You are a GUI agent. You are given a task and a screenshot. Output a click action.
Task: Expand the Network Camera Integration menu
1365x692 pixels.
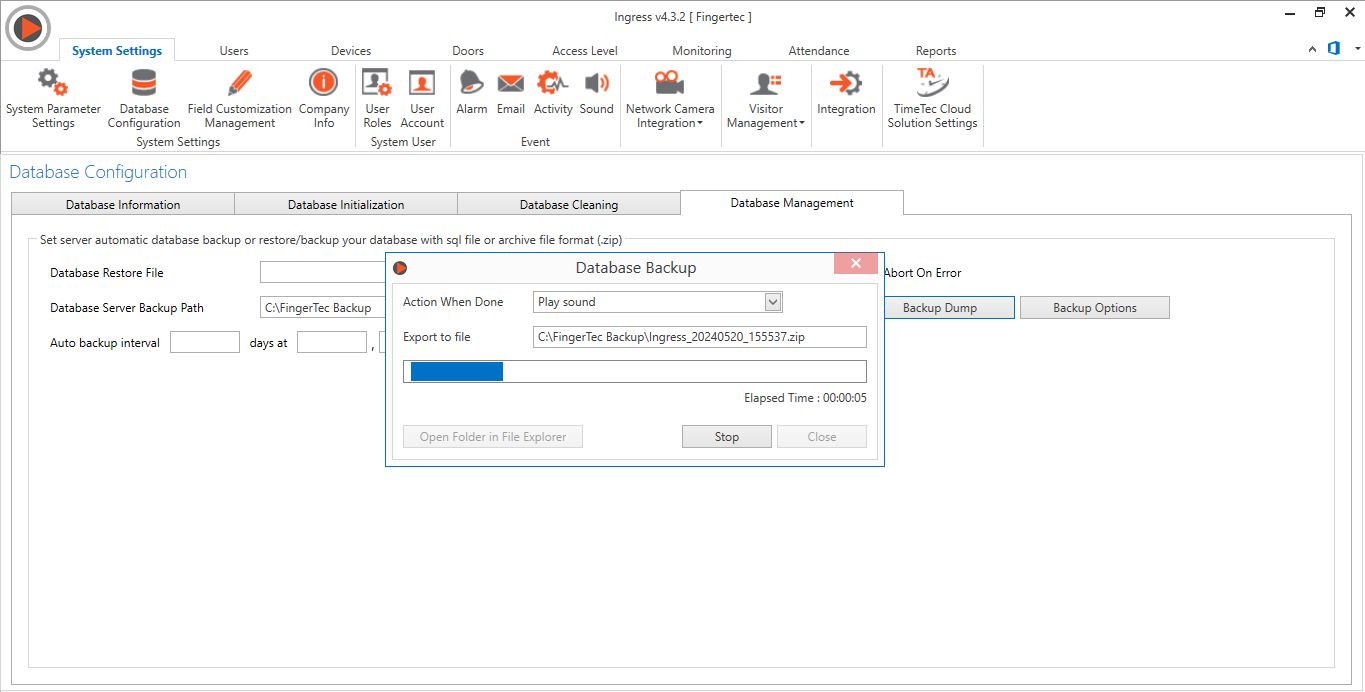coord(670,99)
